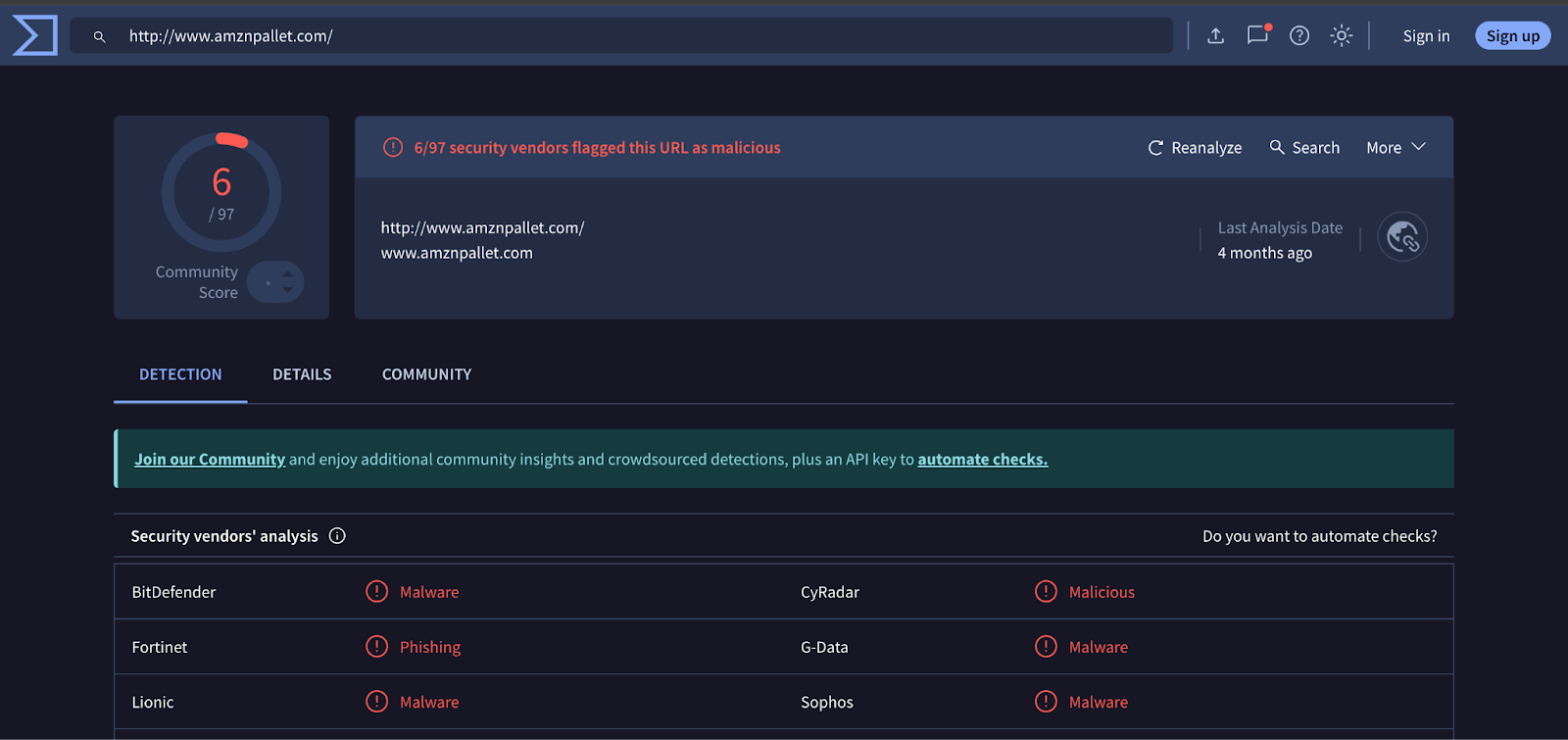Open the upload file icon
Screen dimensions: 1568x740
click(1215, 35)
